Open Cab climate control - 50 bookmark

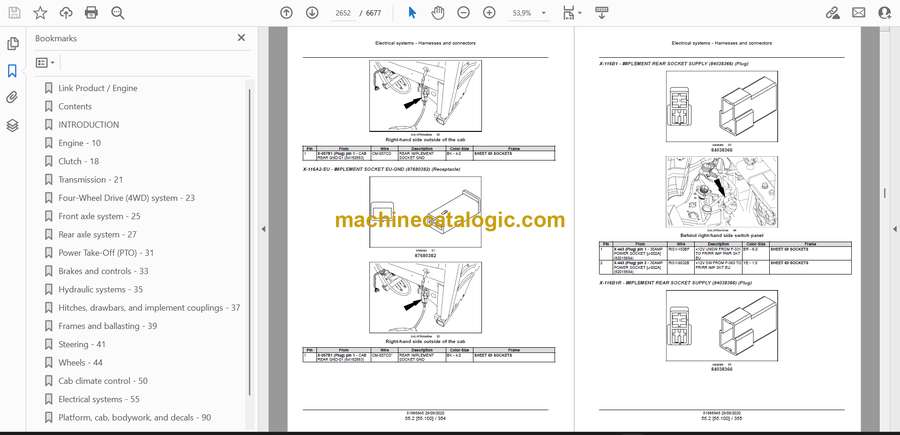coord(103,380)
